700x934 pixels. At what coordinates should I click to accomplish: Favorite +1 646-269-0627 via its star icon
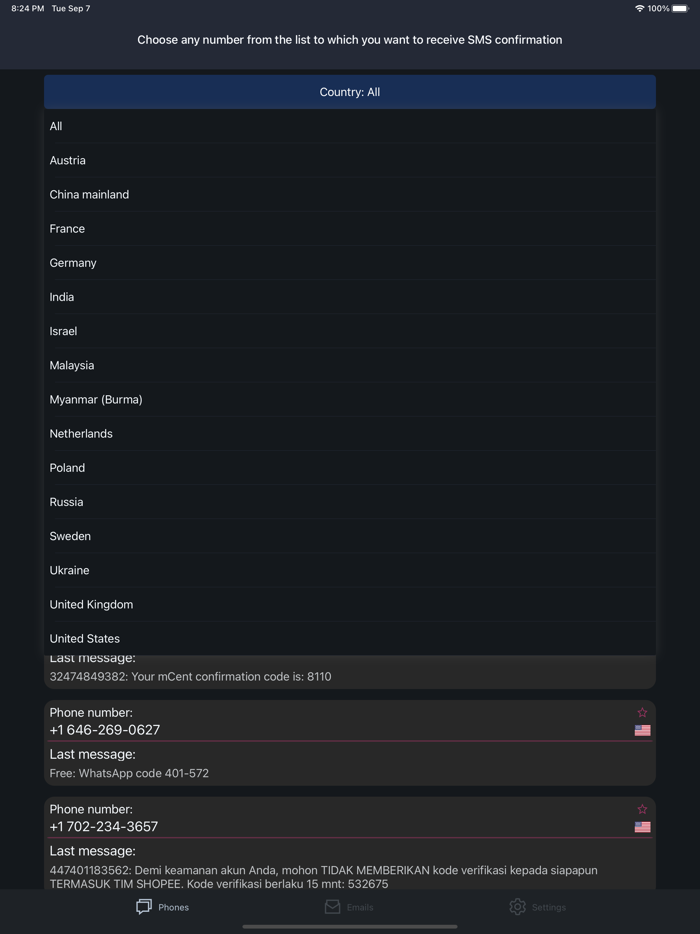pyautogui.click(x=642, y=712)
